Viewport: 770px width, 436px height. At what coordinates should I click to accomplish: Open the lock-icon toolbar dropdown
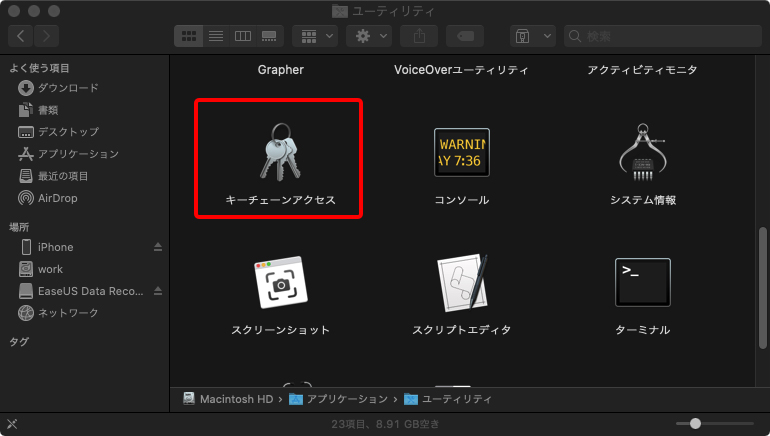point(532,36)
